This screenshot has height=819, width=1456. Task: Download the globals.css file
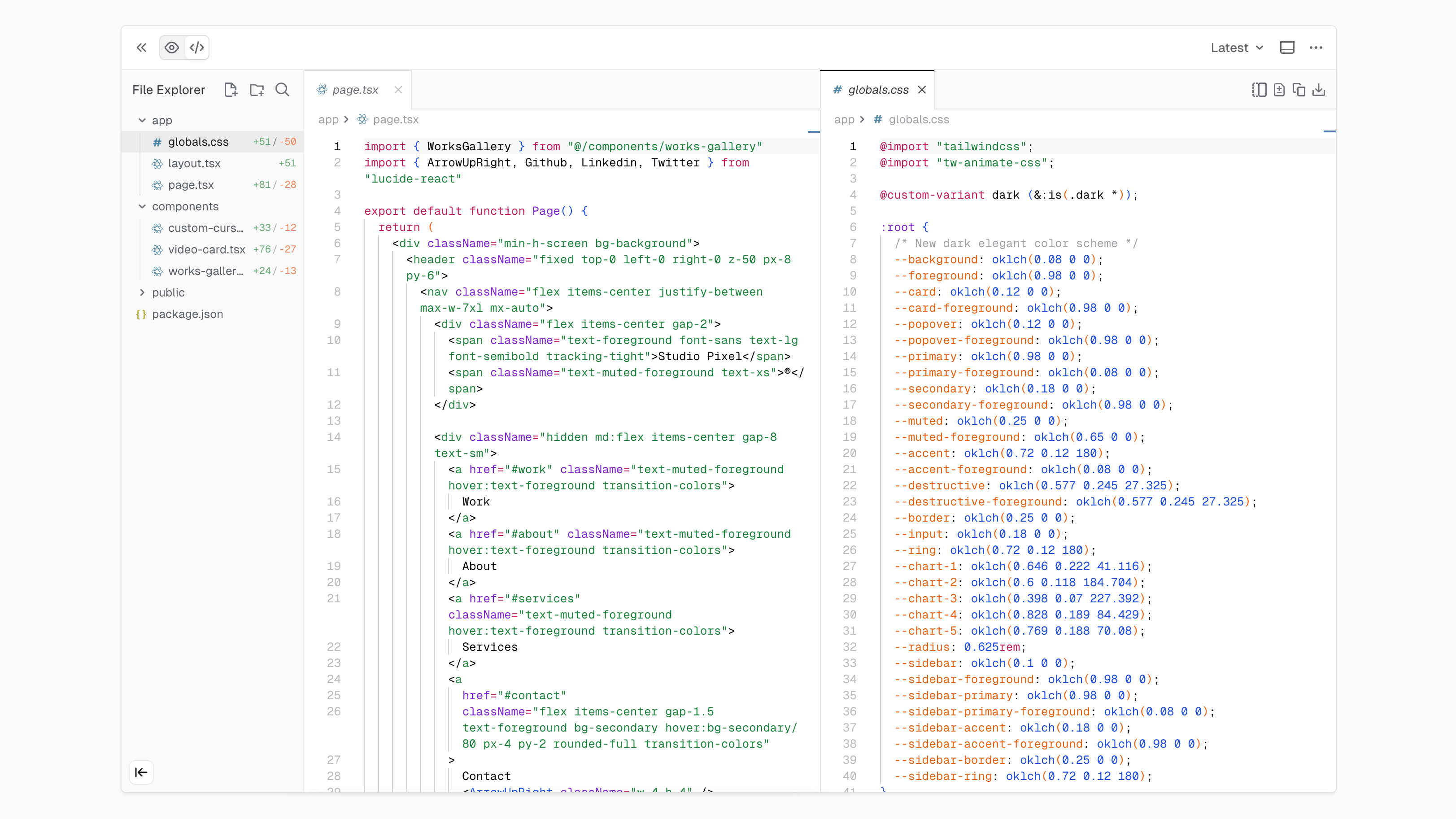[1319, 89]
